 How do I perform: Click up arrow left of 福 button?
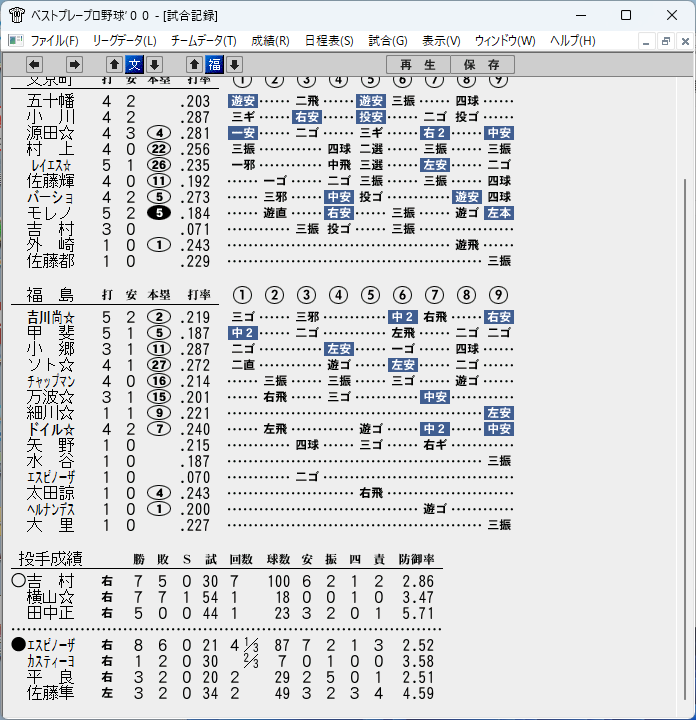point(194,65)
